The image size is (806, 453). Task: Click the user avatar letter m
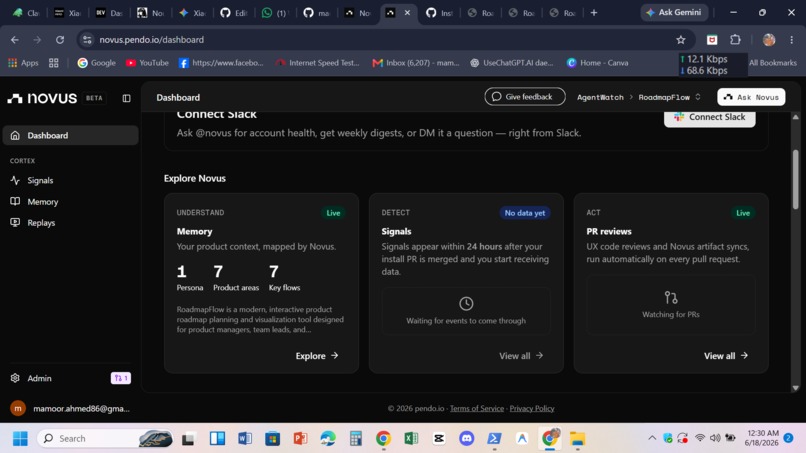[17, 408]
